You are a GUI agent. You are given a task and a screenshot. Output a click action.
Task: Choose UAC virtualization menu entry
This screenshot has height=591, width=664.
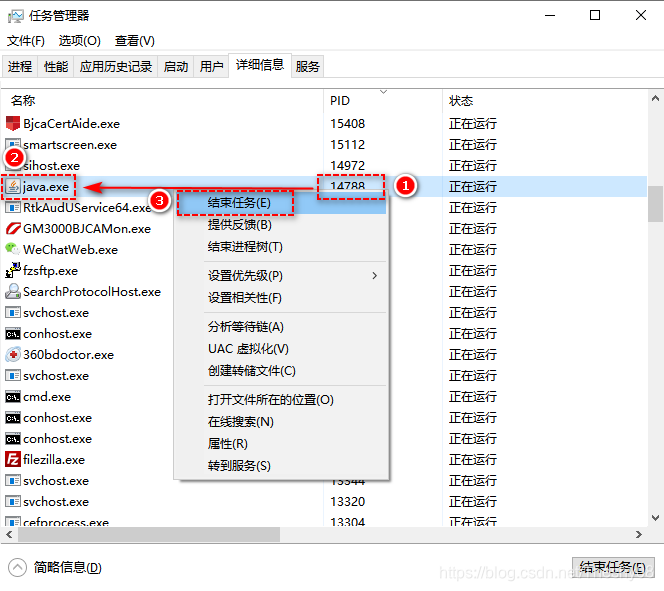(282, 349)
